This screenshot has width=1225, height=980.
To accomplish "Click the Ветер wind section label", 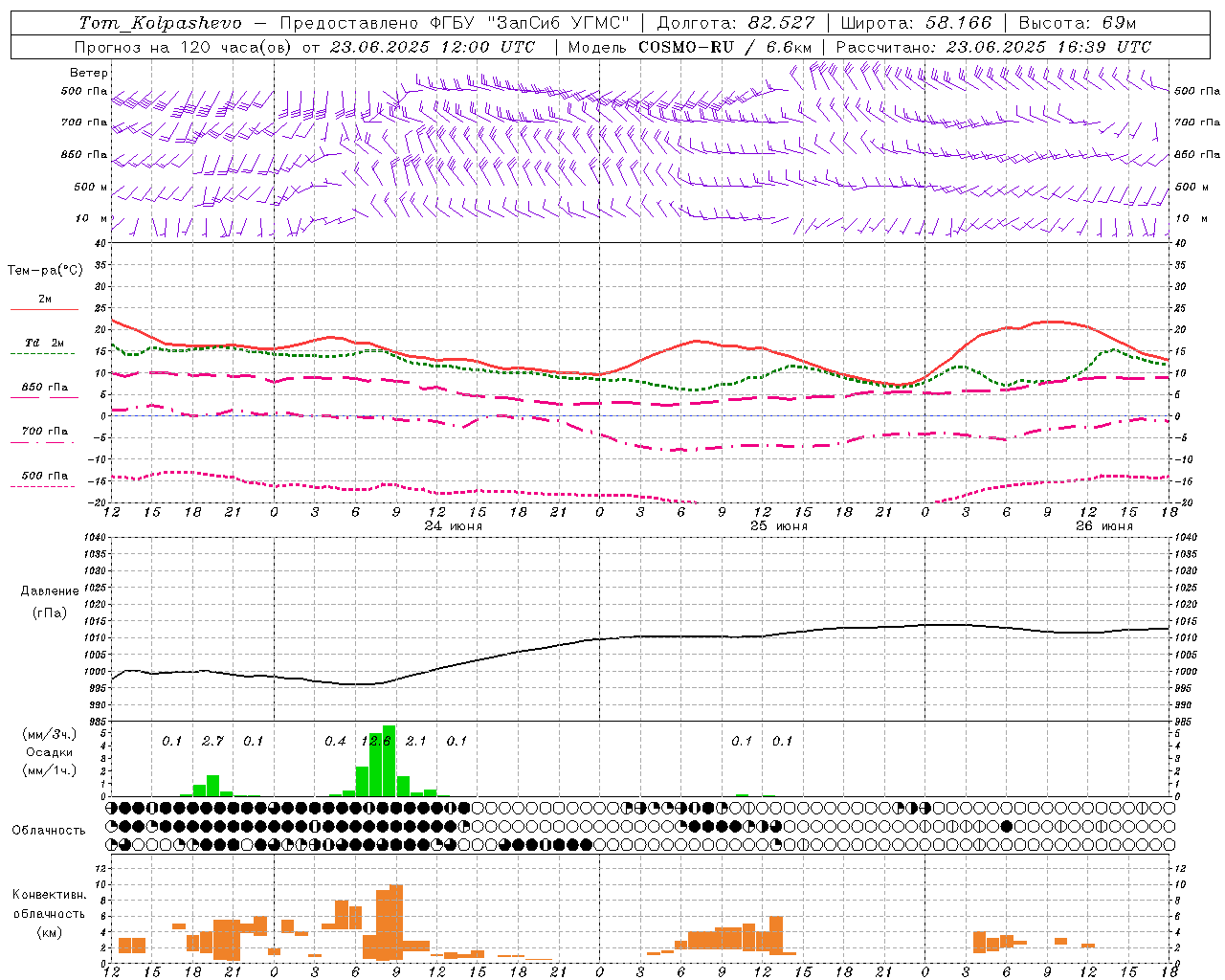I will pyautogui.click(x=89, y=73).
